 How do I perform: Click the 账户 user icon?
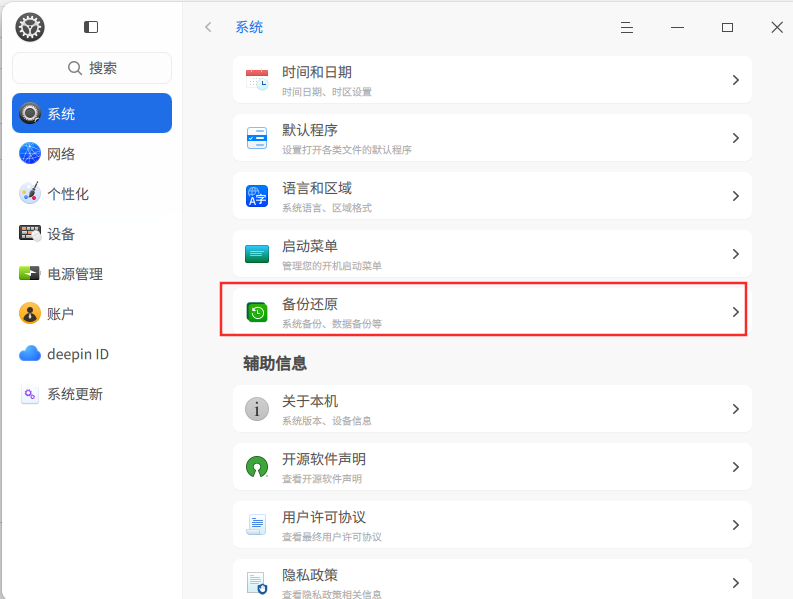click(30, 313)
